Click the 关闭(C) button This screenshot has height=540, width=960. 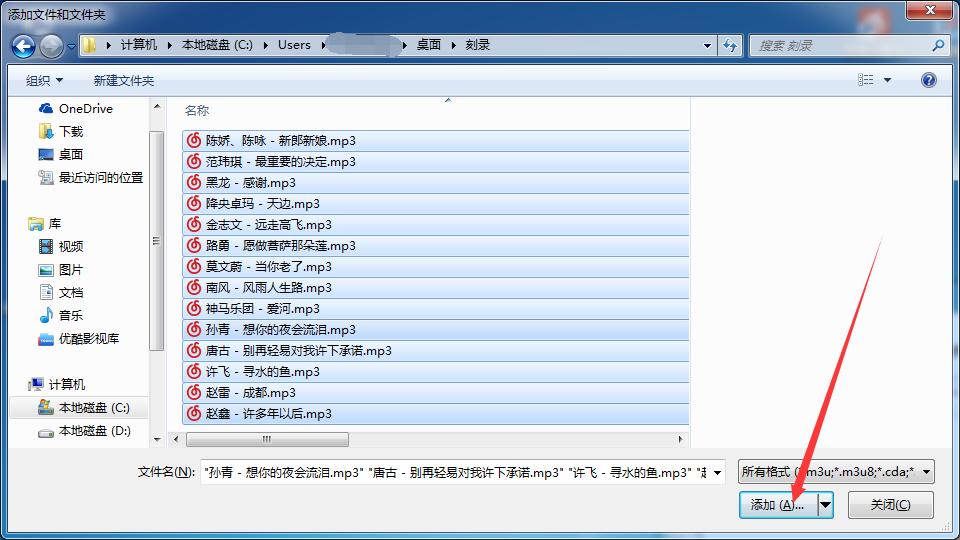[891, 505]
